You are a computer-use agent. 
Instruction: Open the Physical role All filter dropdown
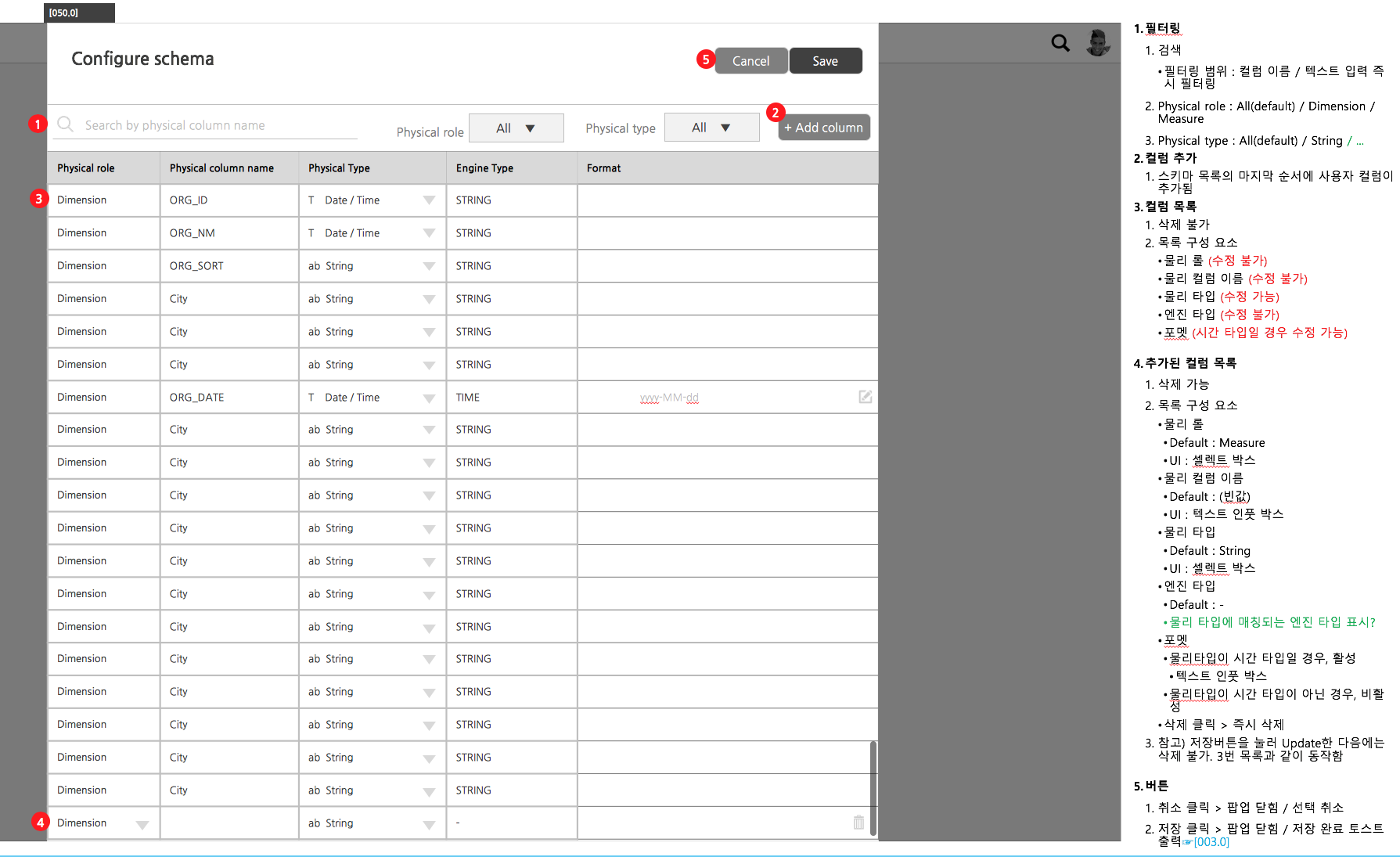(516, 128)
